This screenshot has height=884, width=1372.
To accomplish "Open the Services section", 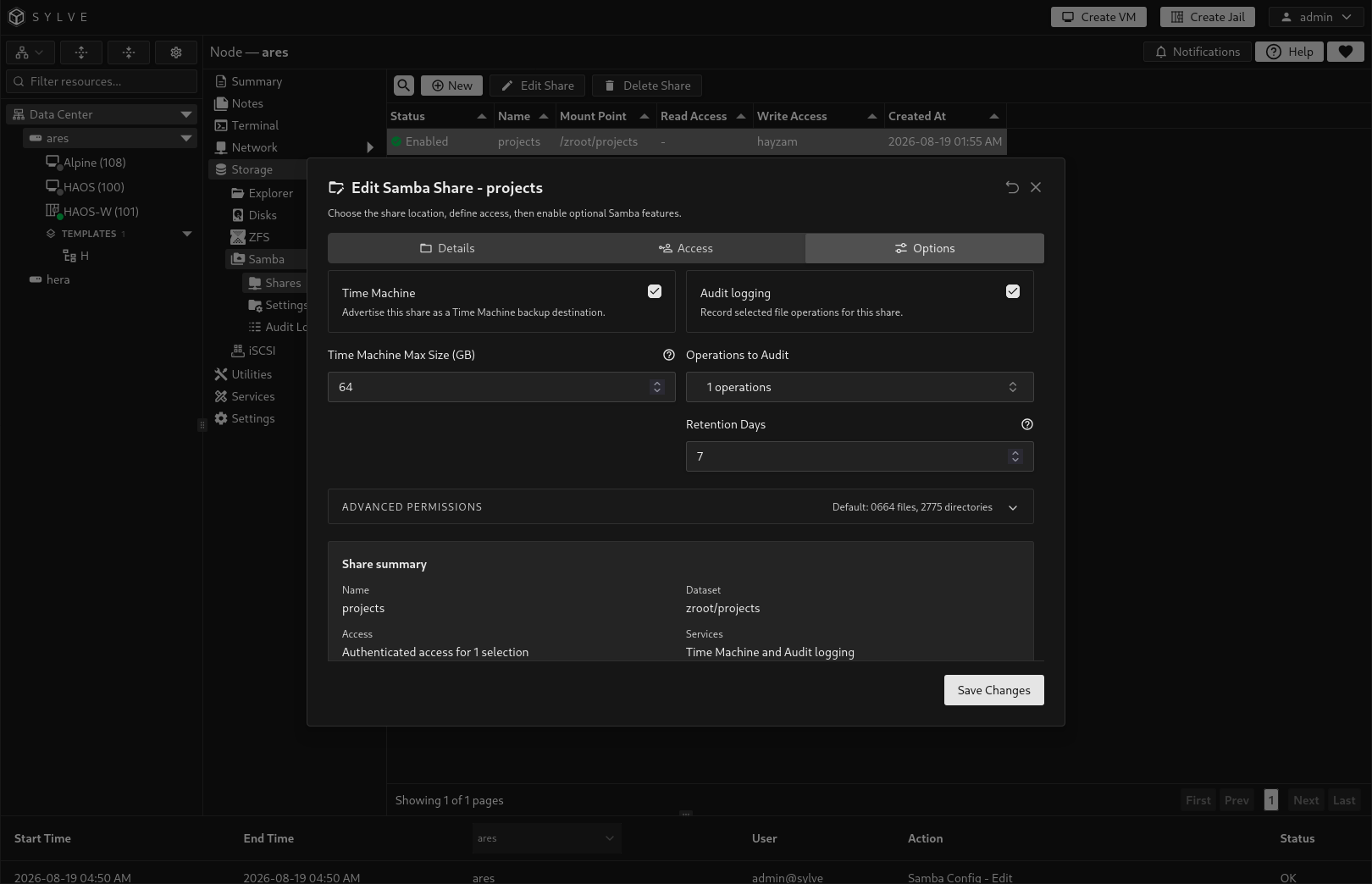I will (x=245, y=396).
